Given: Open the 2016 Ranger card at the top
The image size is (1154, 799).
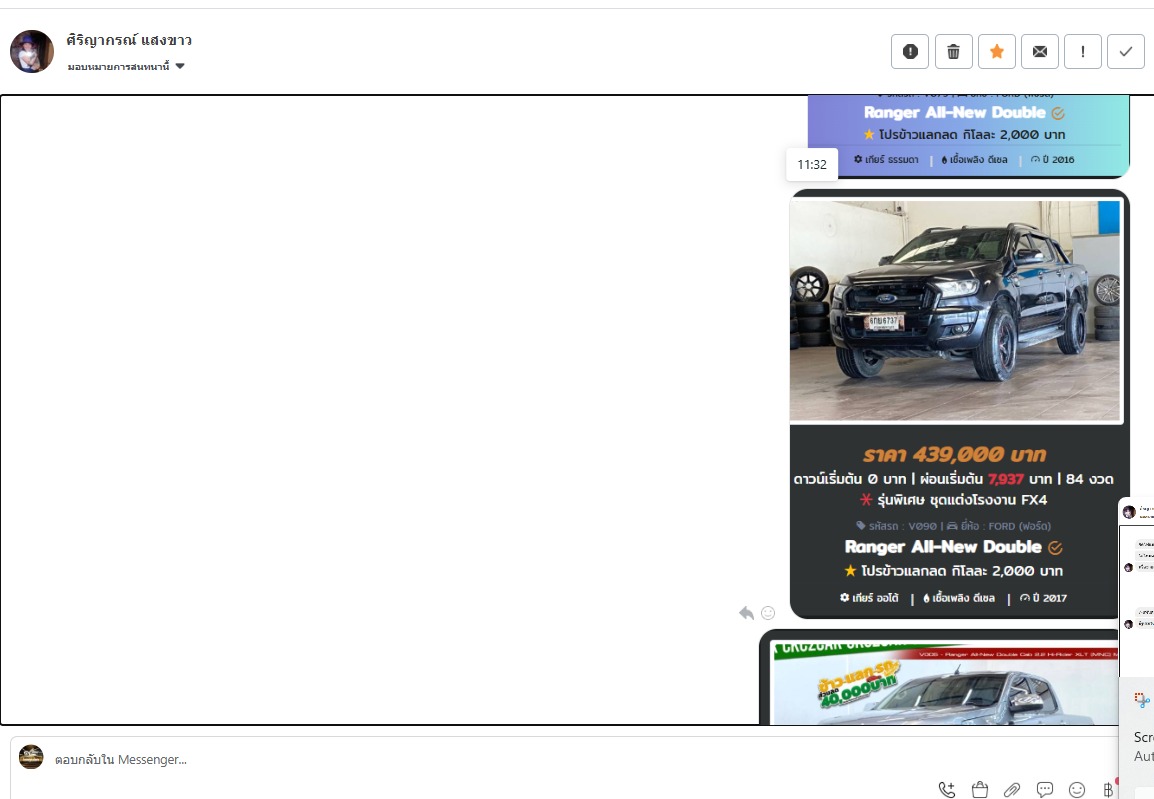Looking at the screenshot, I should tap(969, 136).
